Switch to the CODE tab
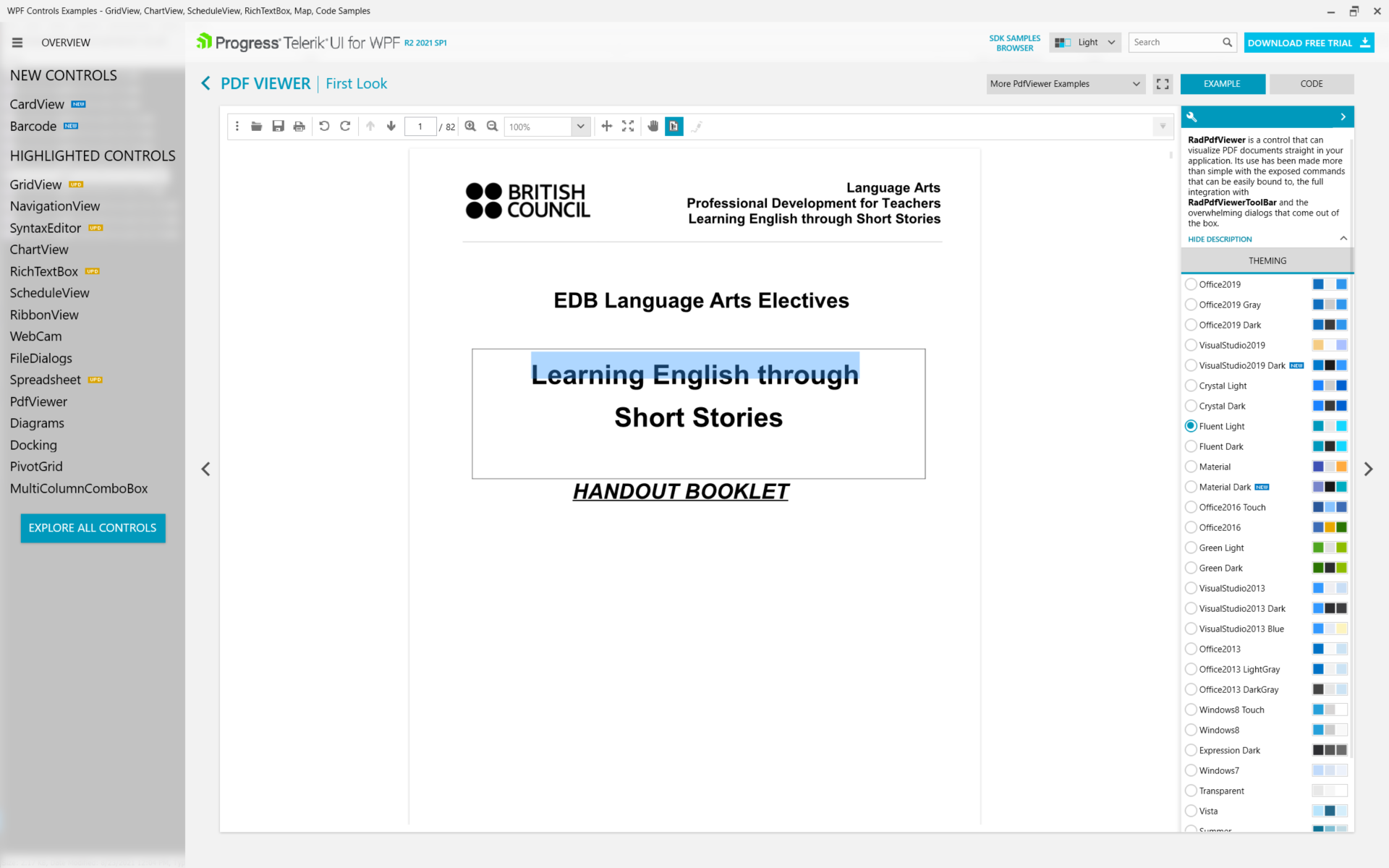 1311,84
